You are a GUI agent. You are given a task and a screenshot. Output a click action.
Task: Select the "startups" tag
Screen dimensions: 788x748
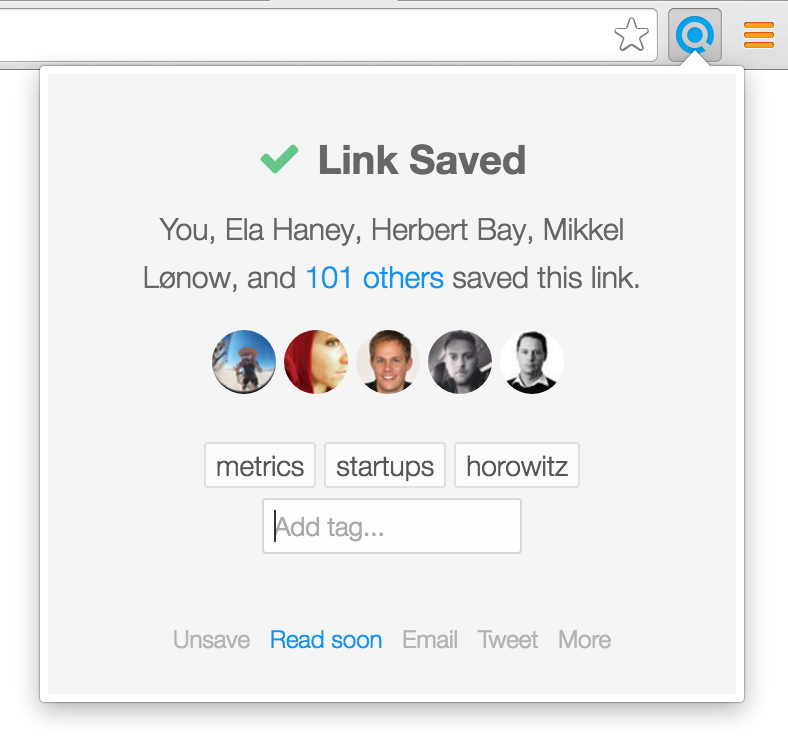click(385, 466)
